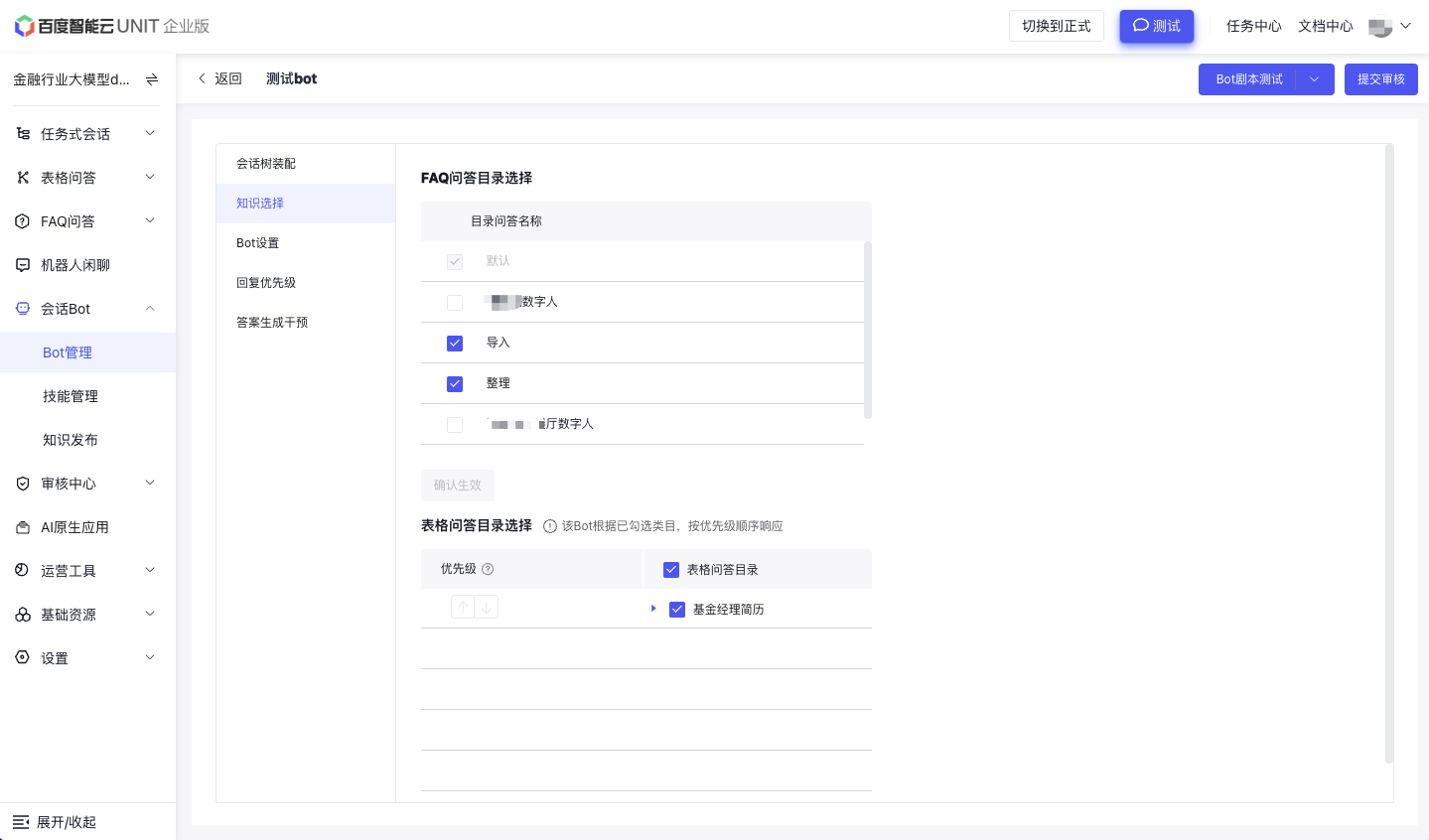Open the user account dropdown chevron
Screen dimensions: 1429x840
[x=1406, y=26]
